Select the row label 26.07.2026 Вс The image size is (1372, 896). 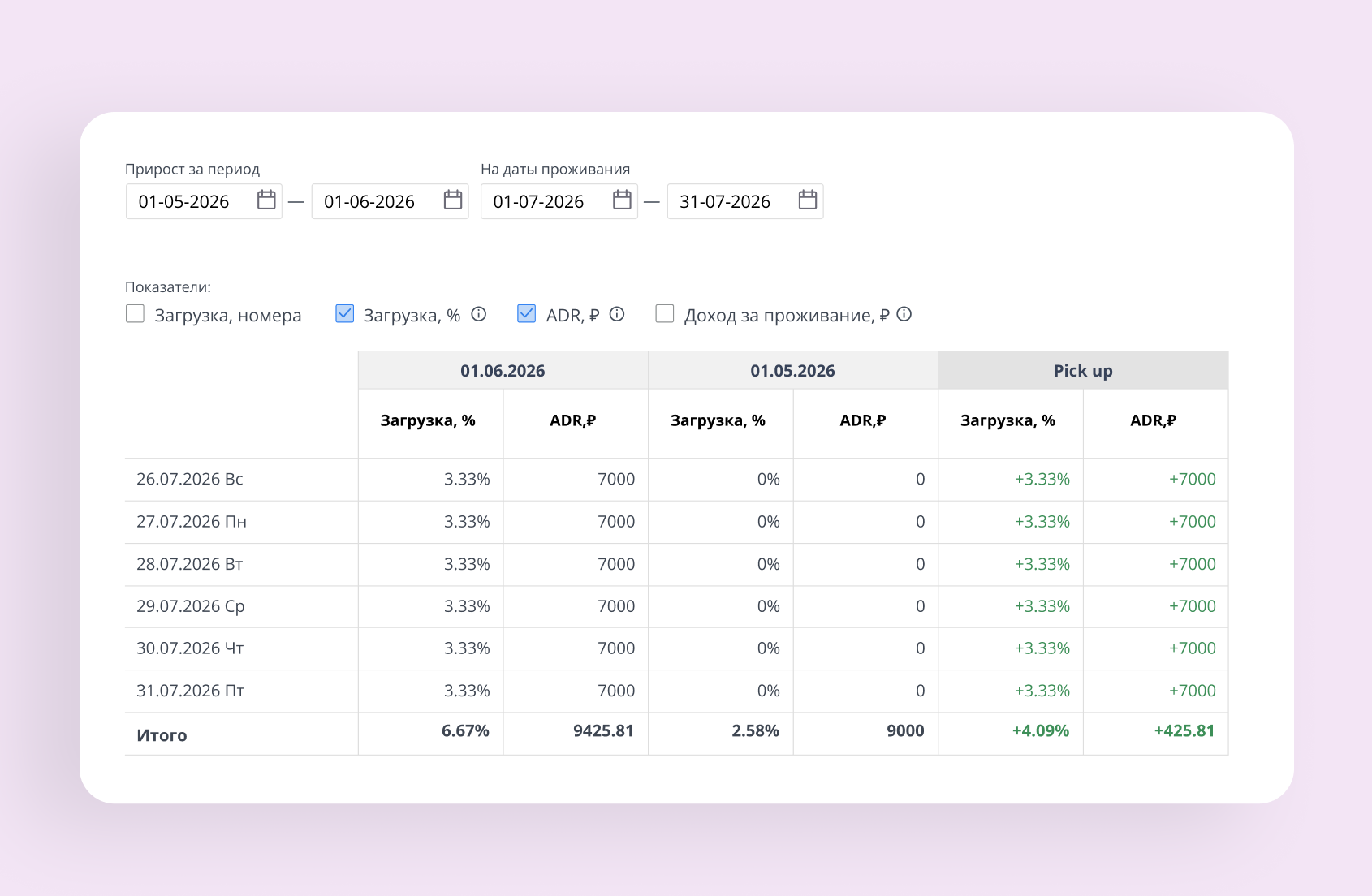[190, 479]
